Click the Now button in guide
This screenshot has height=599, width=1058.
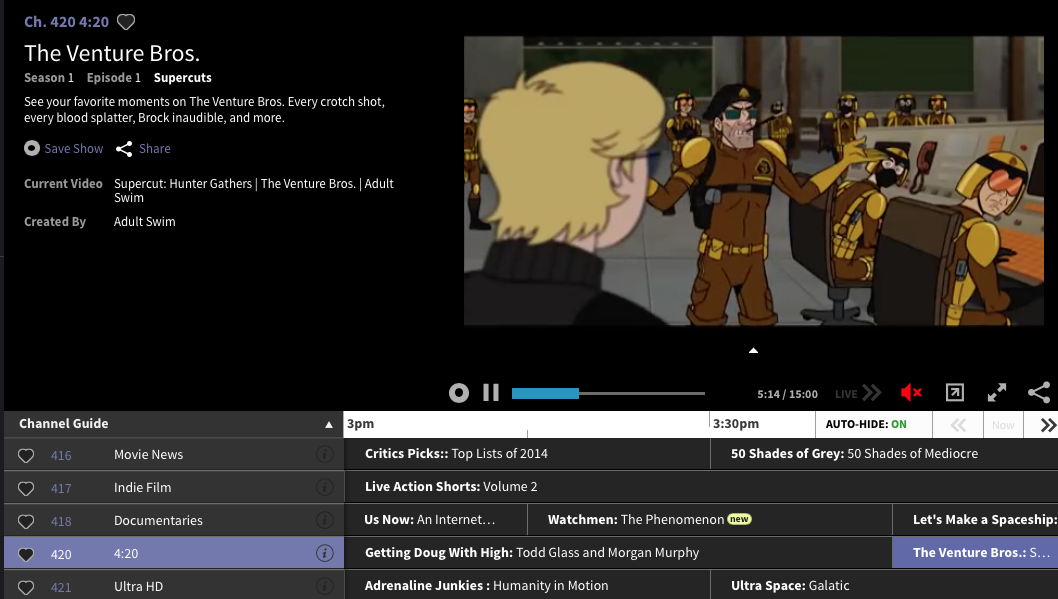pos(1003,425)
